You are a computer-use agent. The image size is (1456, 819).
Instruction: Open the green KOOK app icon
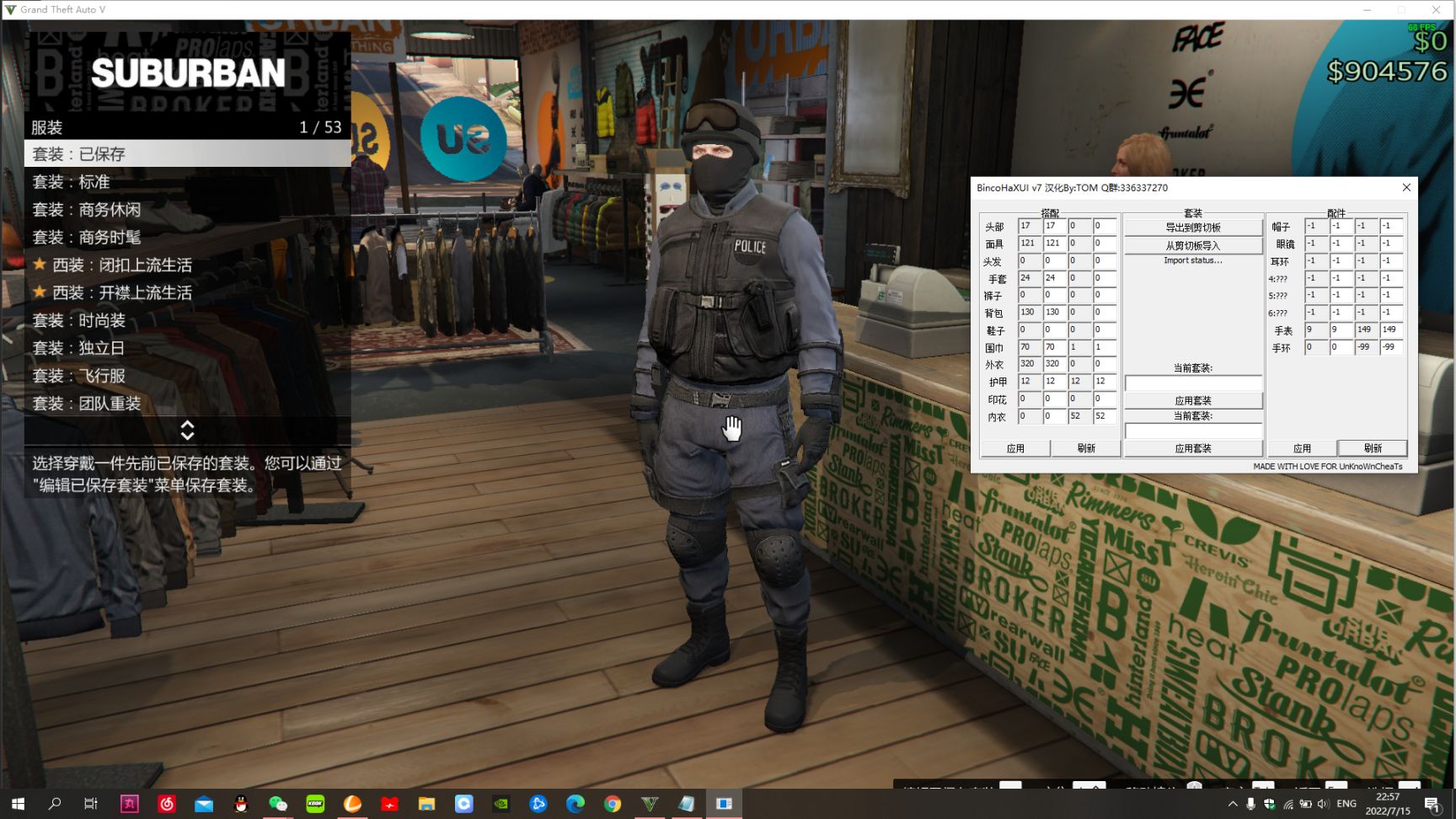coord(315,804)
